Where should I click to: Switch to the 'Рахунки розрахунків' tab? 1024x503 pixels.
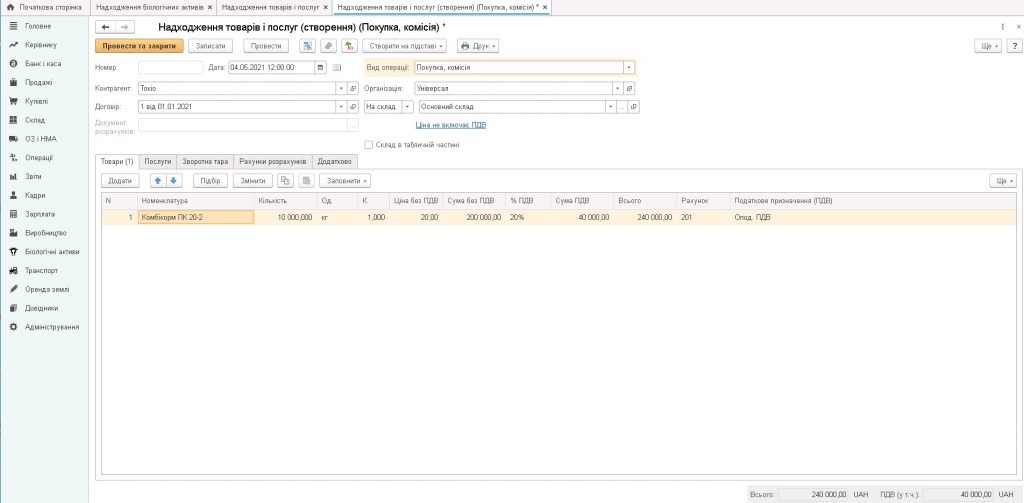tap(272, 161)
